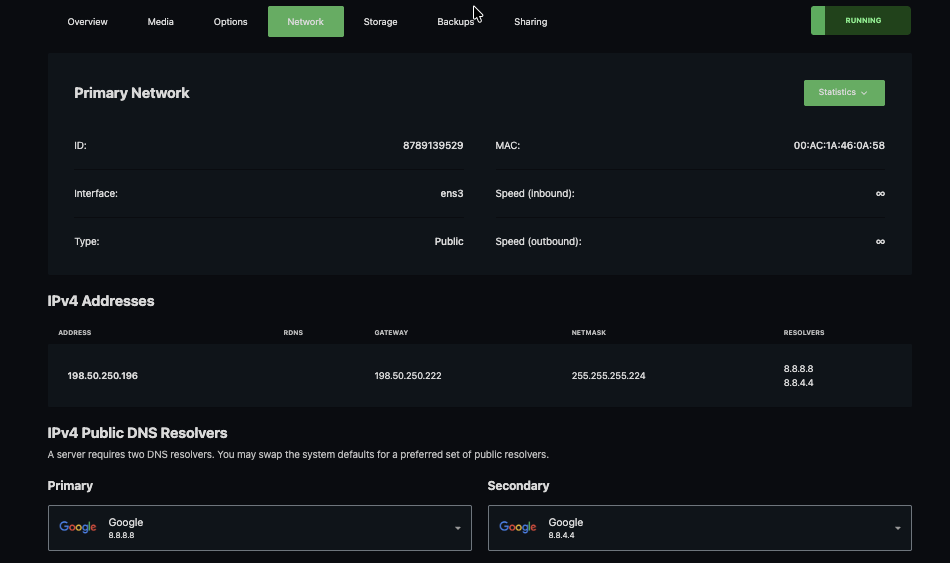The image size is (950, 563).
Task: Click the IPv4 Addresses heading
Action: (x=101, y=301)
